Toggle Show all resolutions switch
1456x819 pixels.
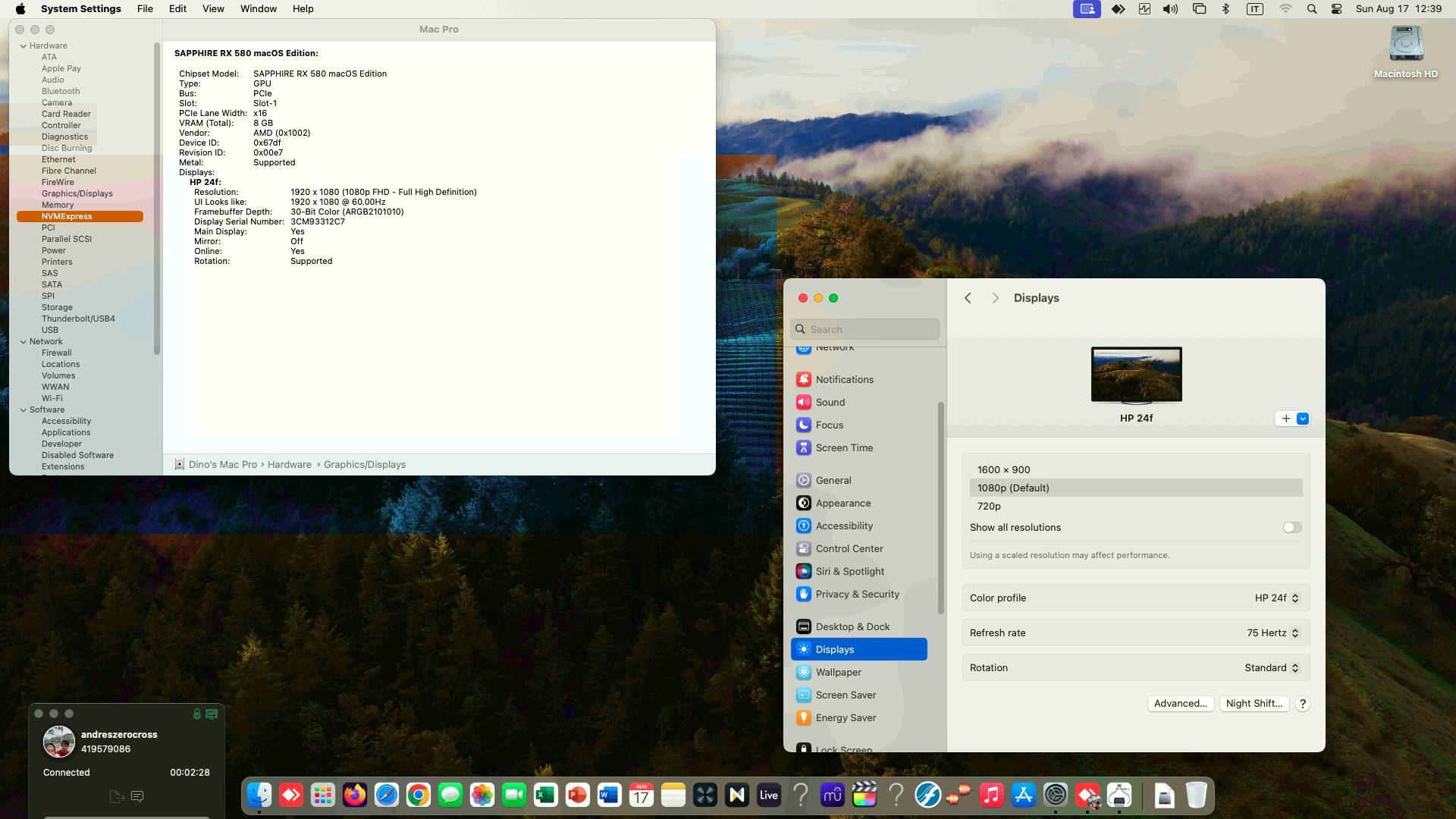tap(1293, 528)
